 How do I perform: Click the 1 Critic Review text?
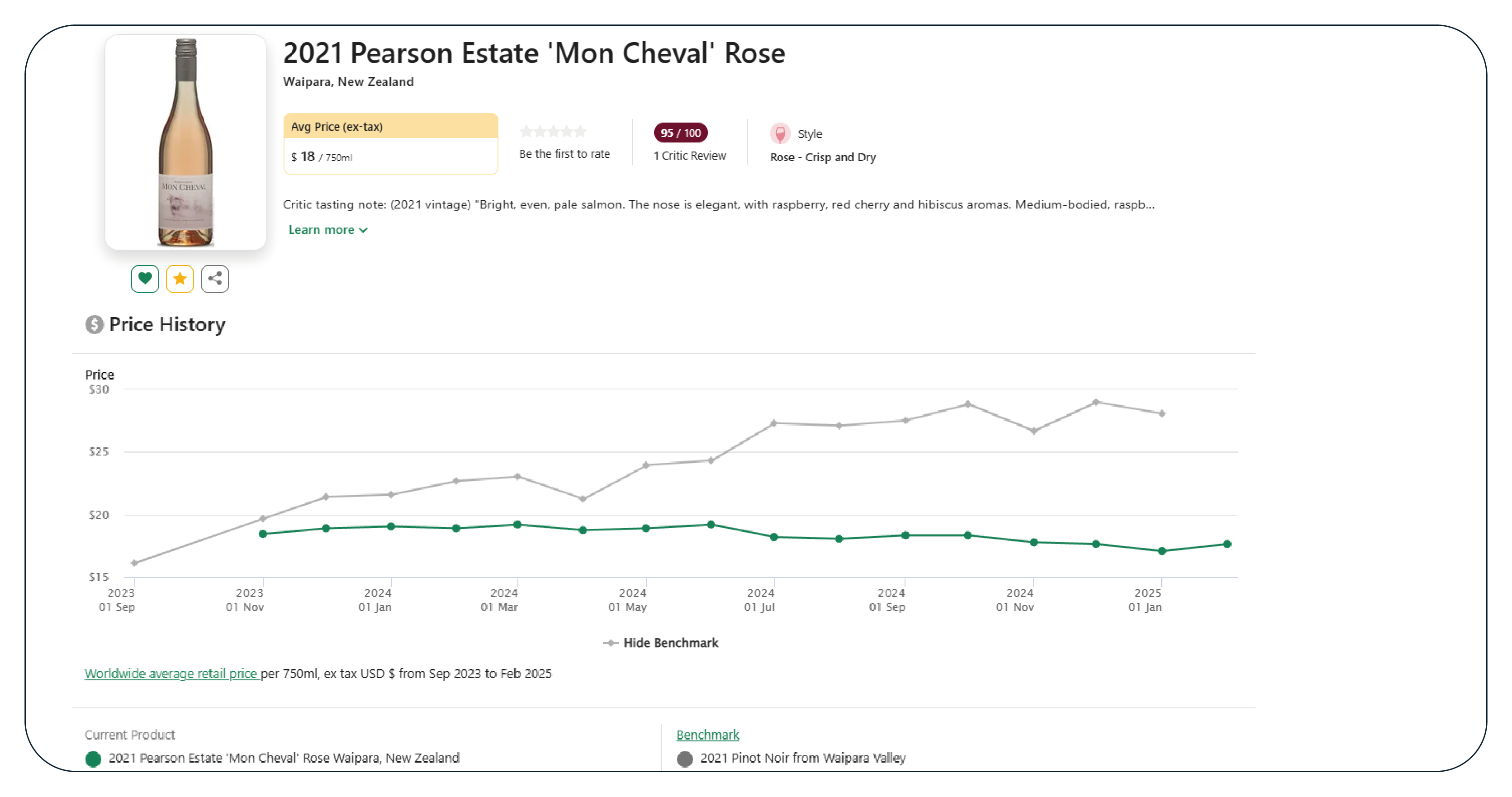click(x=690, y=156)
